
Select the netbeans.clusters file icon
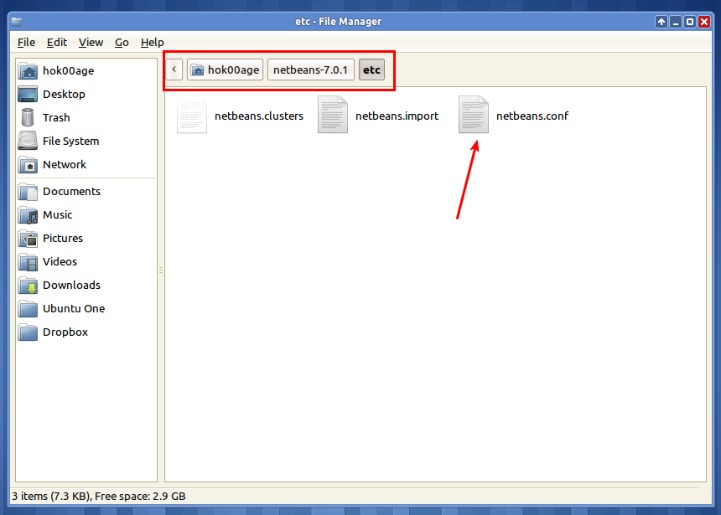point(192,115)
